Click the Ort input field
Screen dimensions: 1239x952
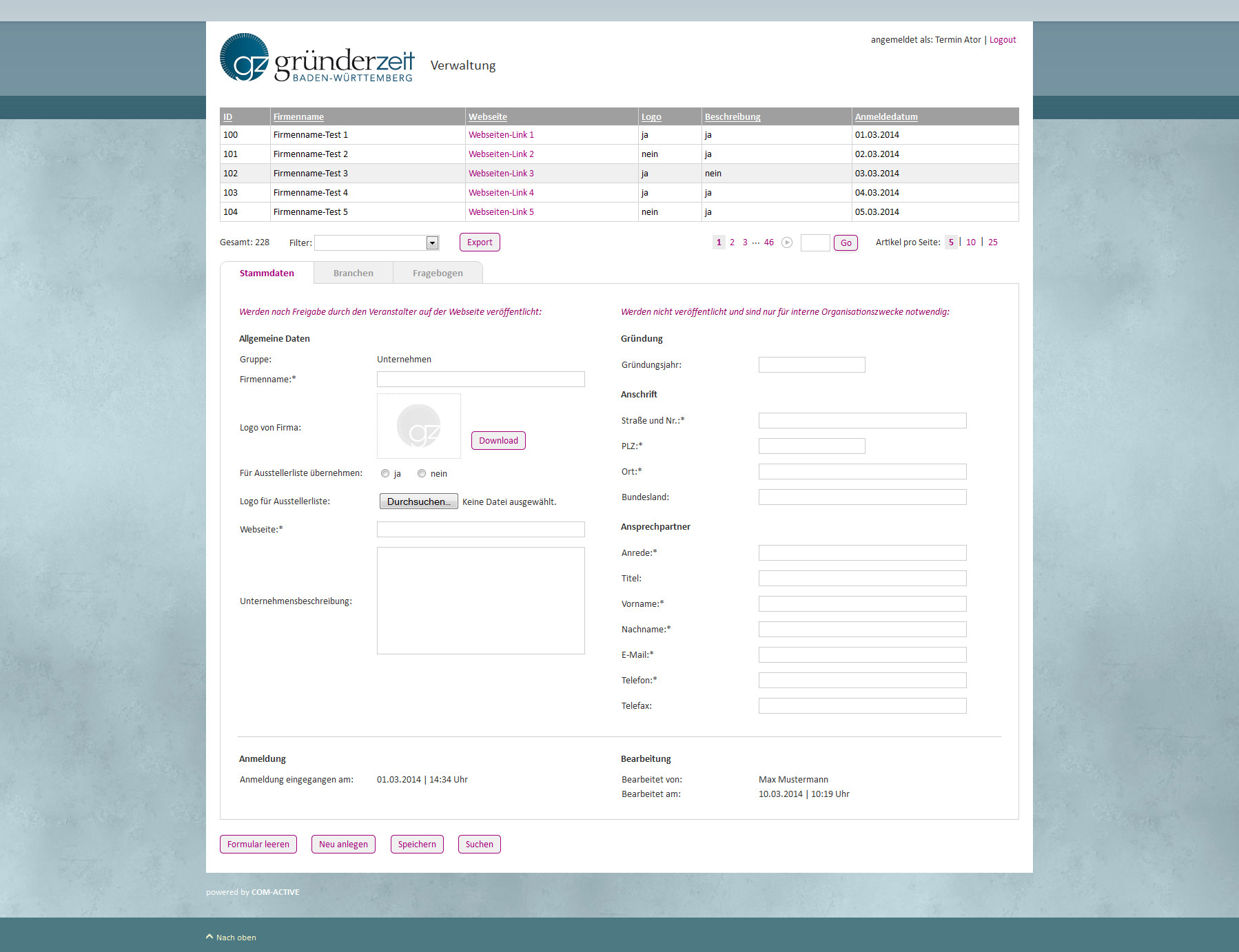point(863,472)
